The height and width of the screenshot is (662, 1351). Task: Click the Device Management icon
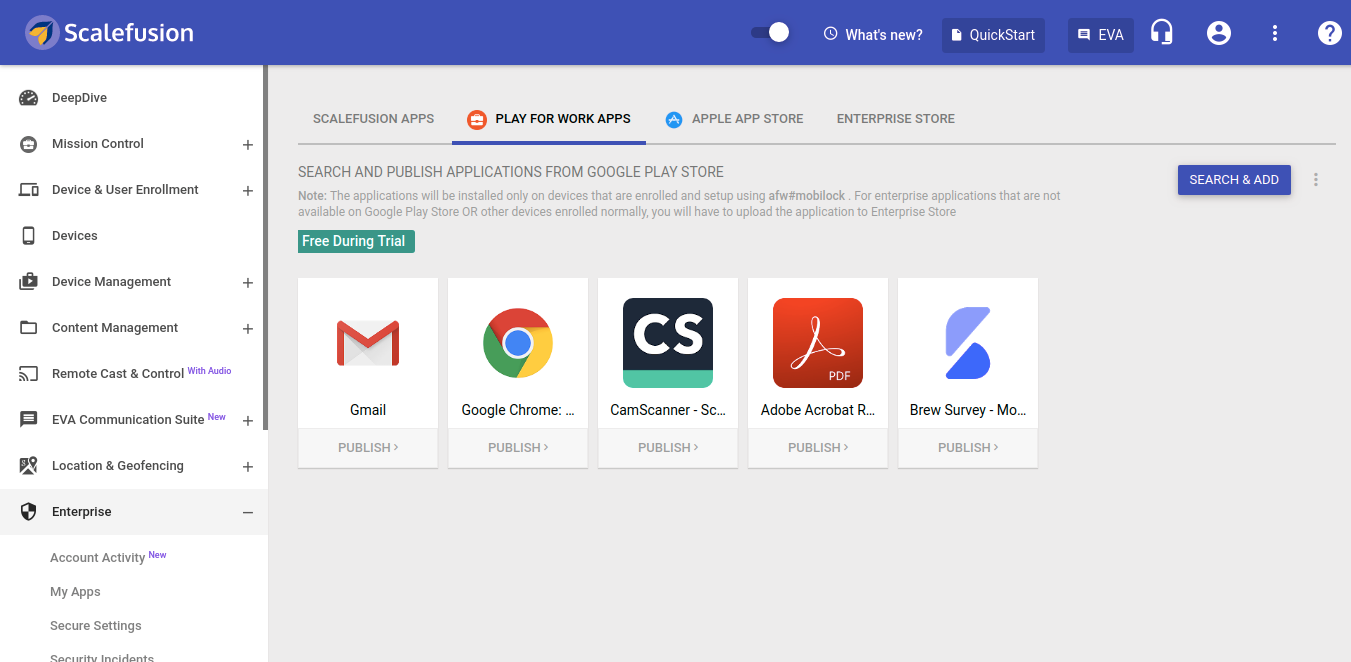[29, 282]
